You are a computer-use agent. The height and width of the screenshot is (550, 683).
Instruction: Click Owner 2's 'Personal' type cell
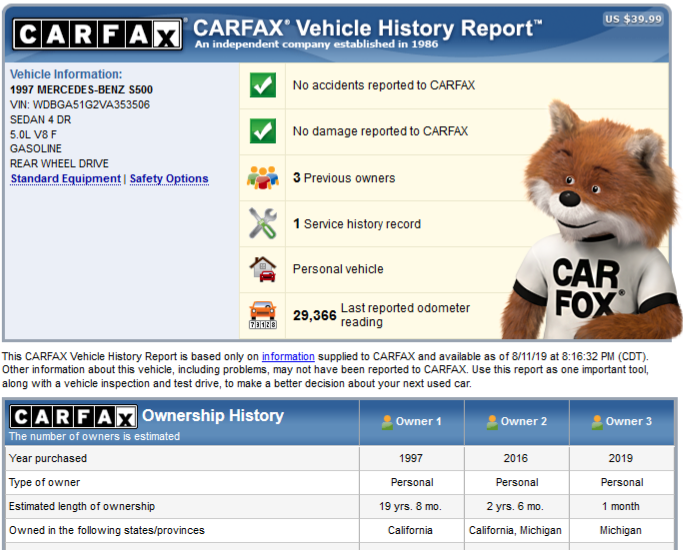517,482
